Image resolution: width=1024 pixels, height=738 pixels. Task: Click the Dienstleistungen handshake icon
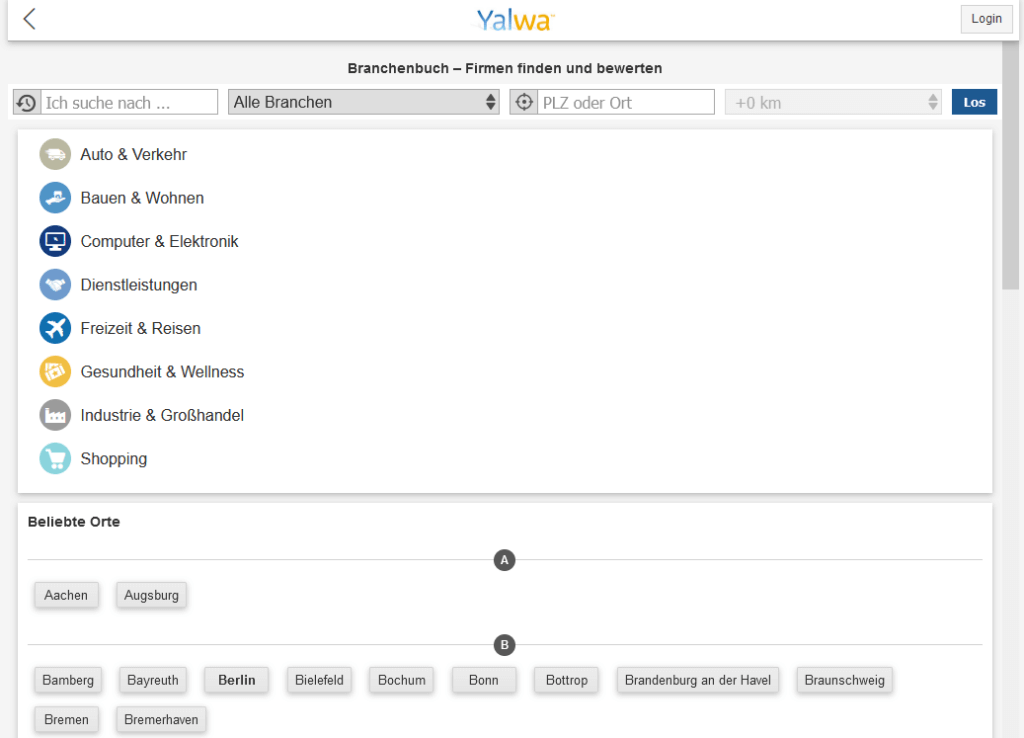[55, 285]
